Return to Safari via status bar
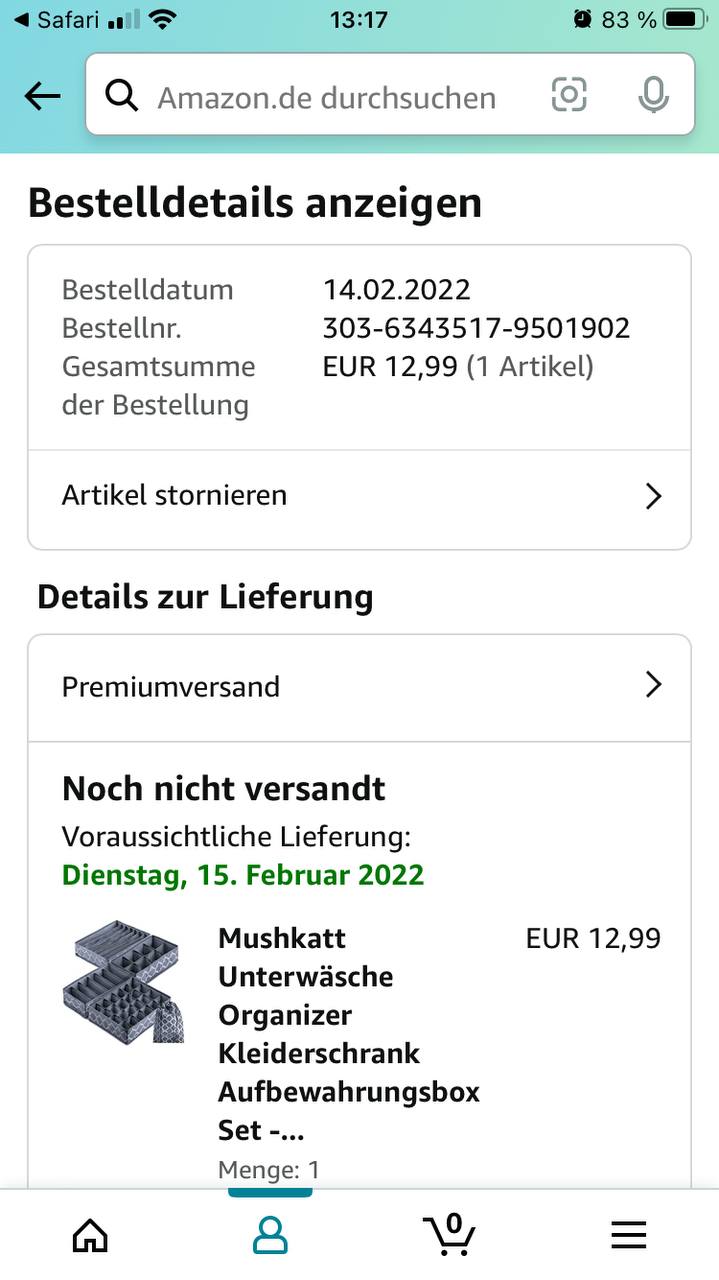The image size is (719, 1280). pos(58,19)
